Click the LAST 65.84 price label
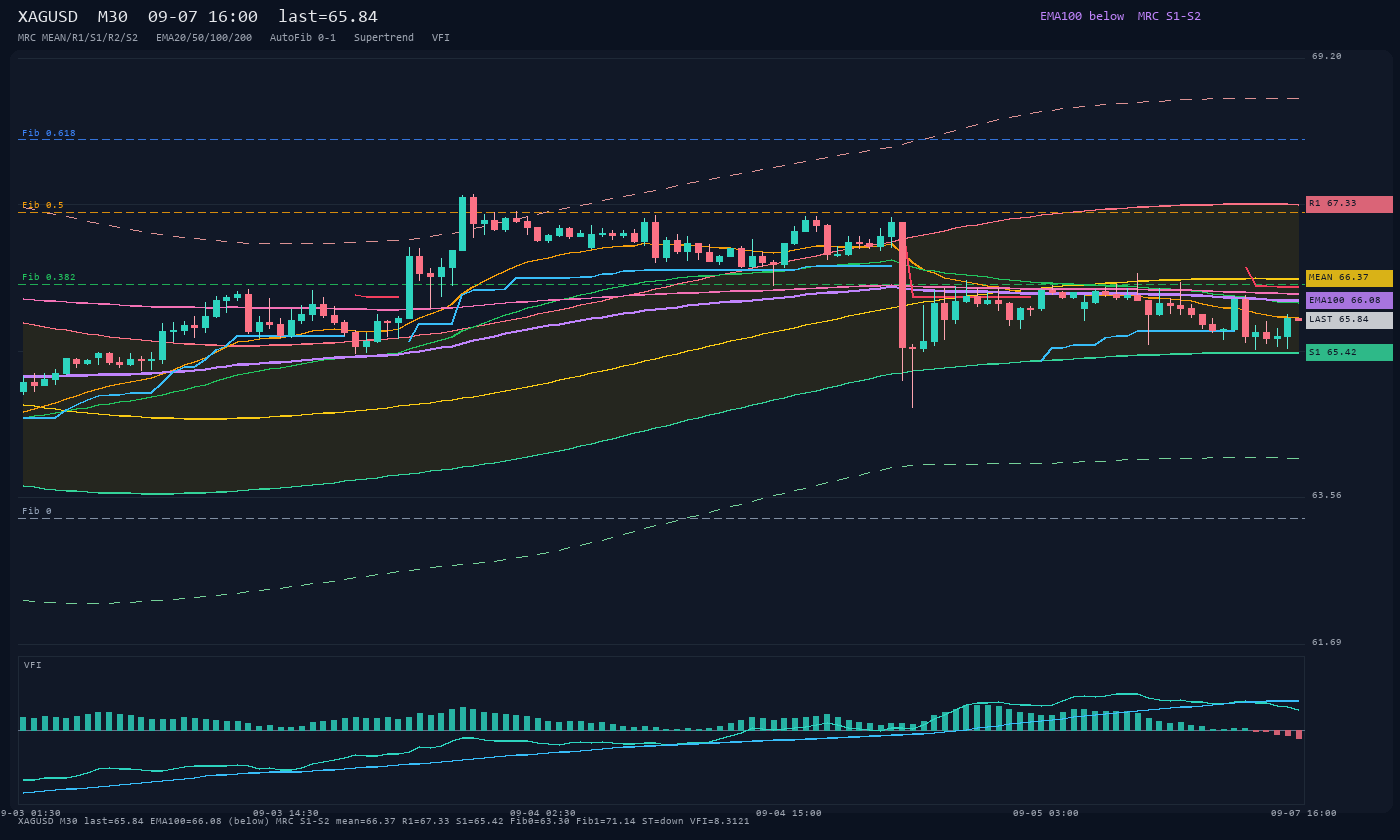1400x840 pixels. pyautogui.click(x=1349, y=320)
